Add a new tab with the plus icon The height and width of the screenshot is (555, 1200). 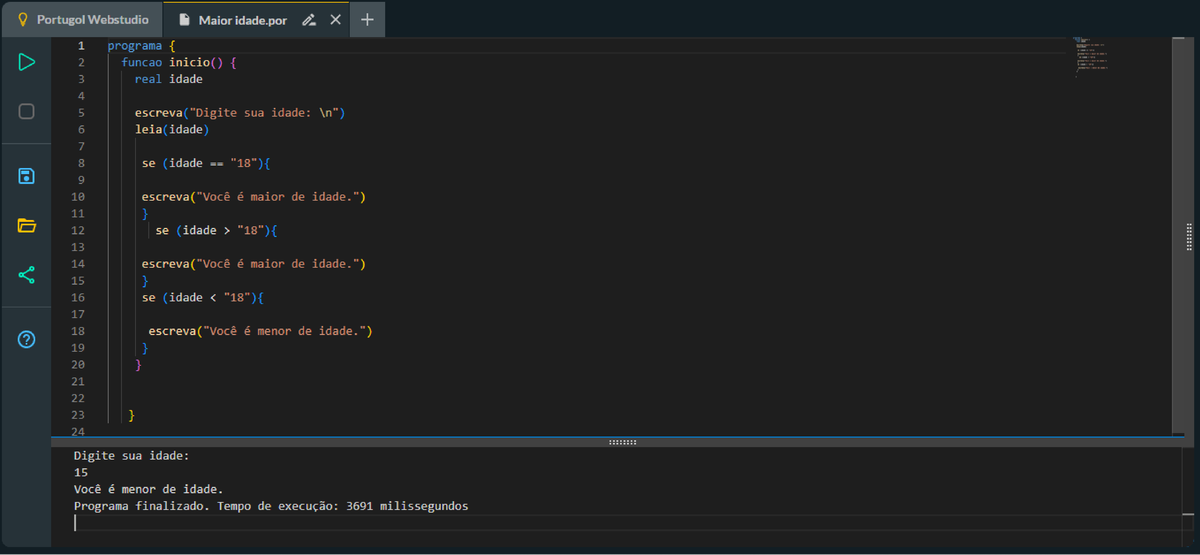[x=367, y=20]
